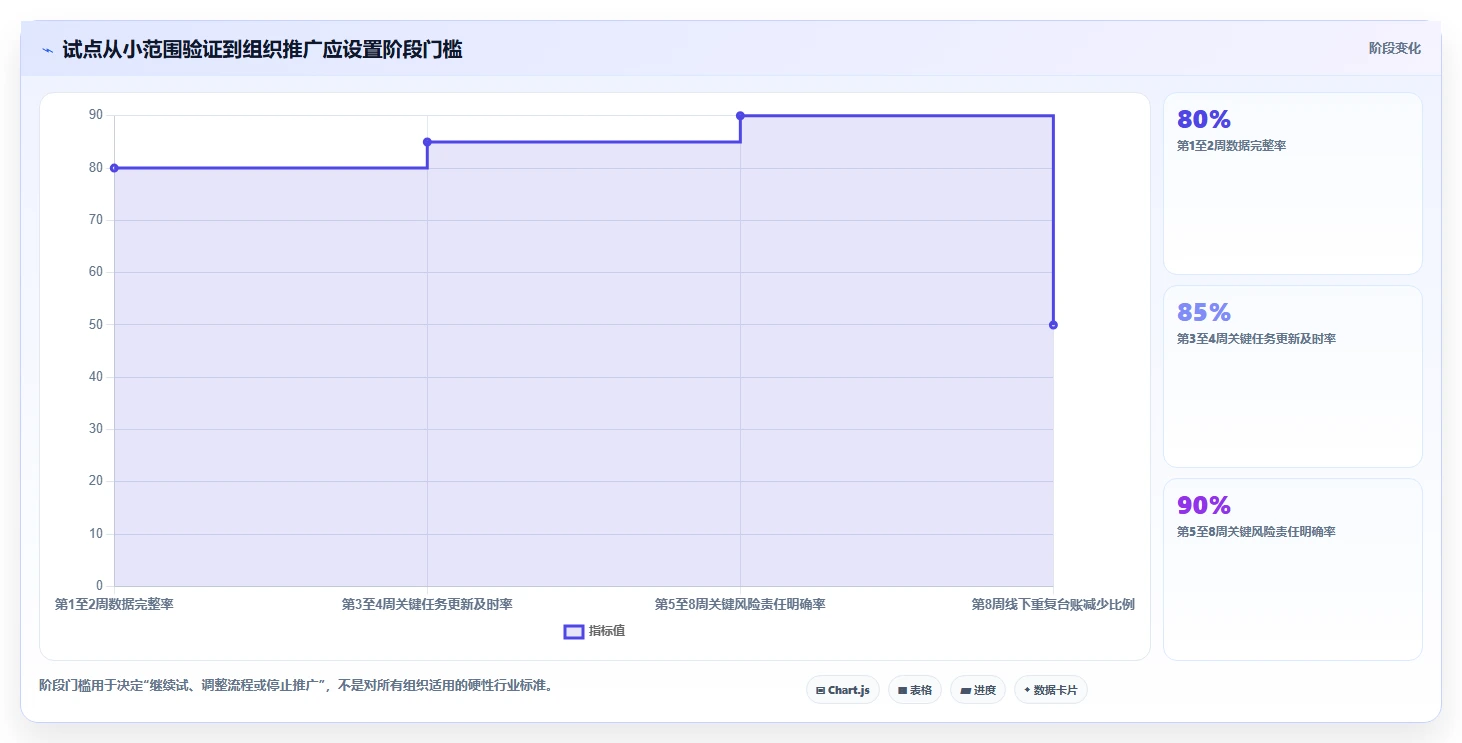Click the 数据卡片 tag pill
Image resolution: width=1462 pixels, height=743 pixels.
point(1051,690)
